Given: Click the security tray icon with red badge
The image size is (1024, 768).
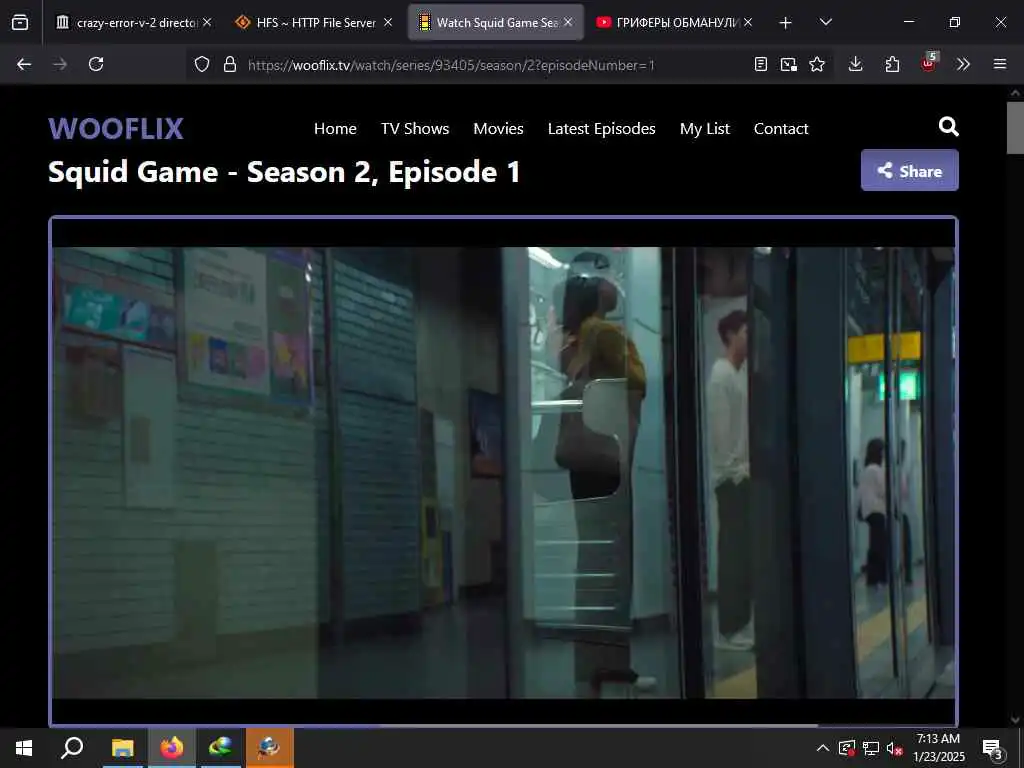Looking at the screenshot, I should 846,748.
